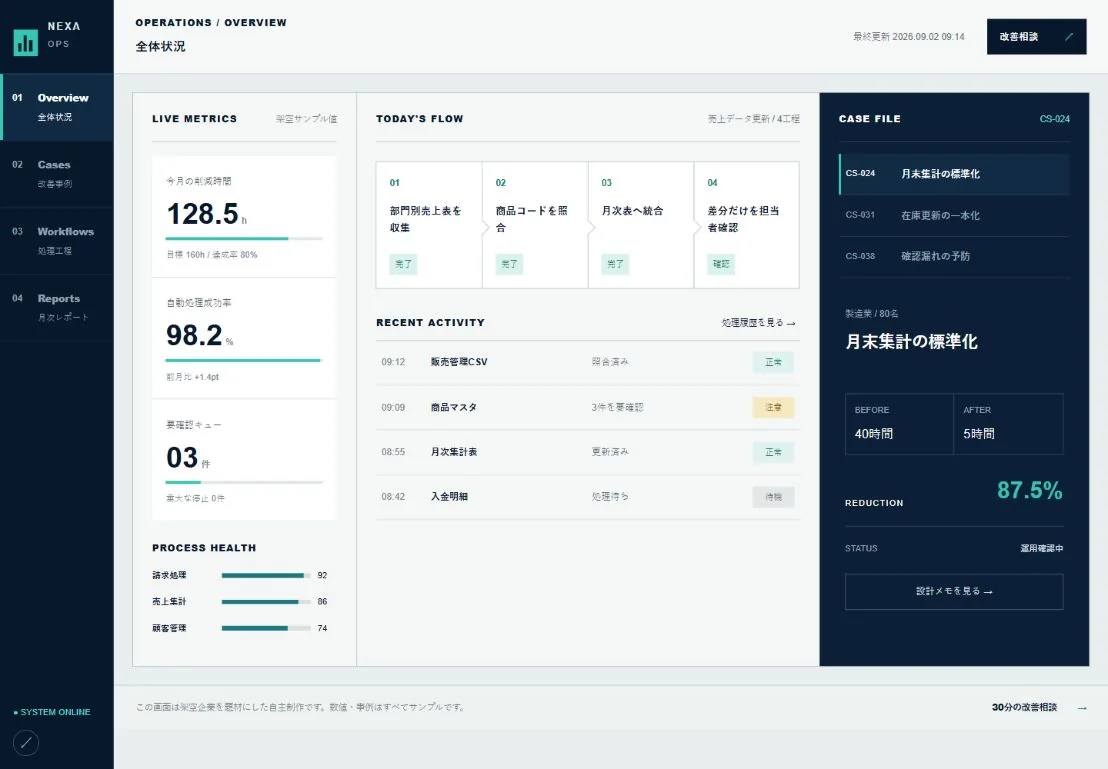1108x769 pixels.
Task: Click the 正常 badge on 月次集計表 row
Action: pyautogui.click(x=773, y=452)
